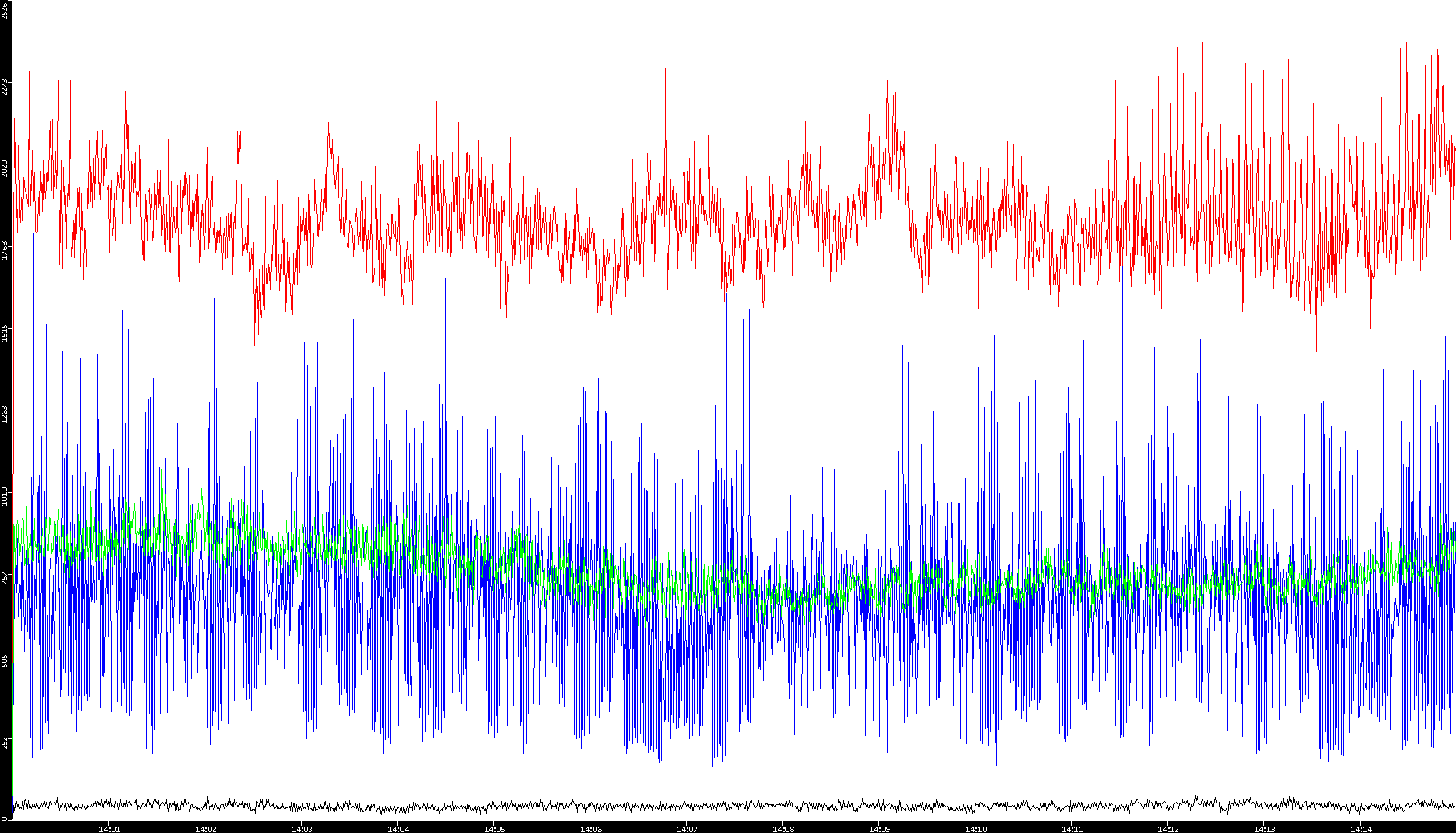The image size is (1456, 833).
Task: Click the 14:14 time axis label
Action: (1361, 829)
